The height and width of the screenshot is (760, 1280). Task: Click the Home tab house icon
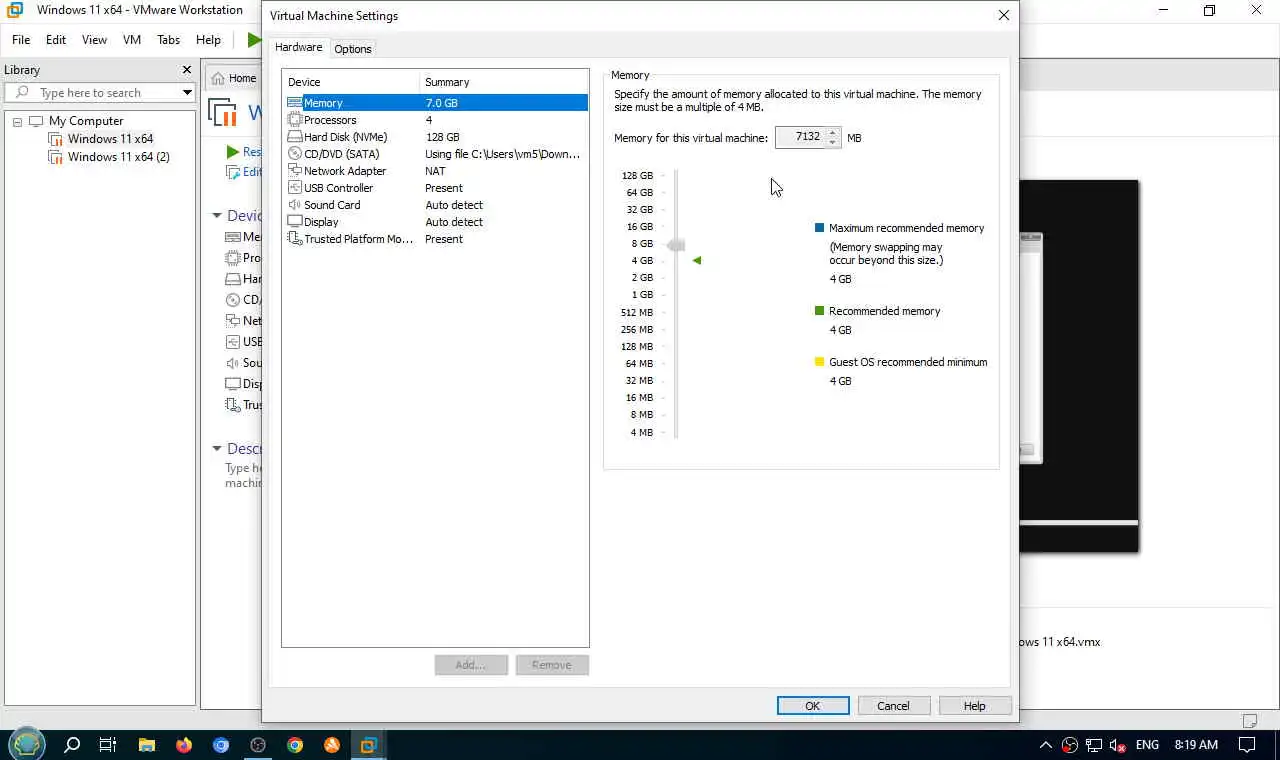tap(218, 78)
